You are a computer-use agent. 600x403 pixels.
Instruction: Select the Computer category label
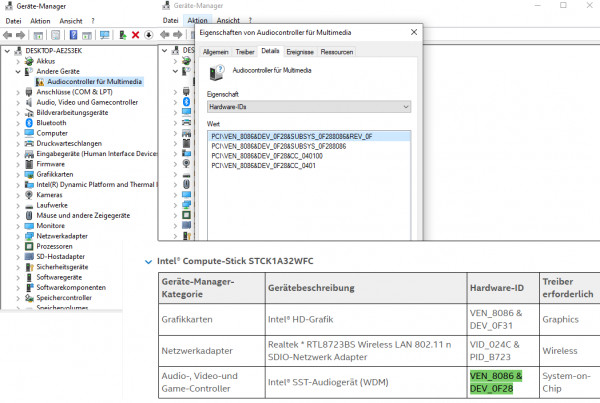click(52, 133)
